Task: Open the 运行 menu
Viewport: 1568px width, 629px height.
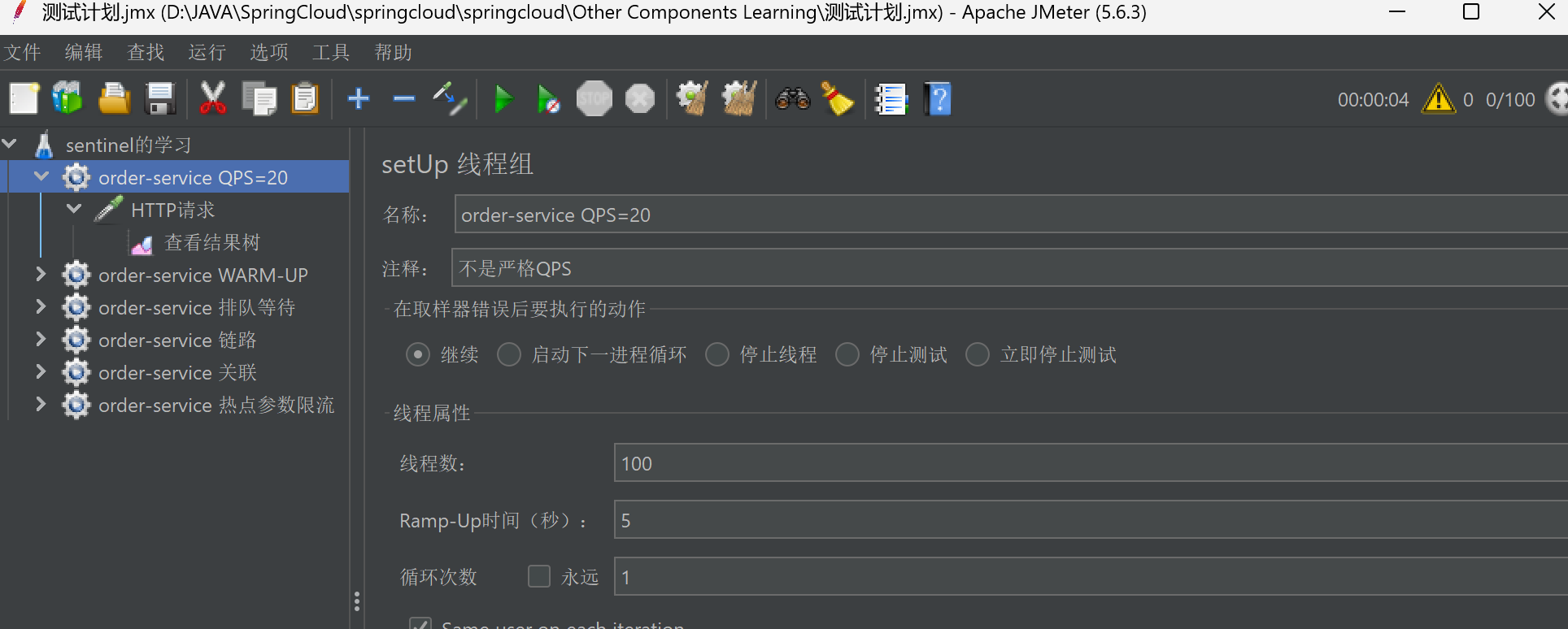Action: [207, 52]
